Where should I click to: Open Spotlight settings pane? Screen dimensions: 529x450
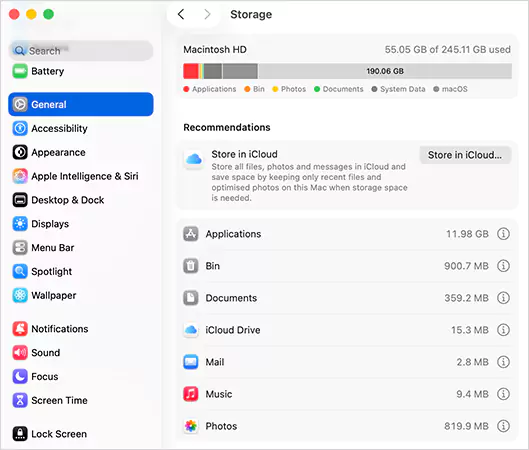81,271
